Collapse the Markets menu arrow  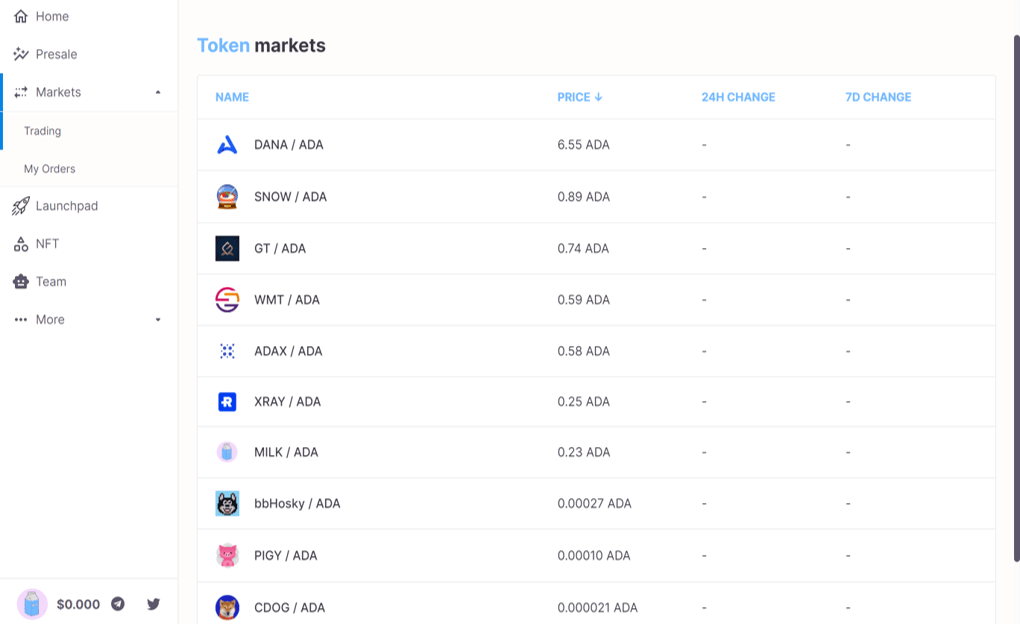pos(158,93)
